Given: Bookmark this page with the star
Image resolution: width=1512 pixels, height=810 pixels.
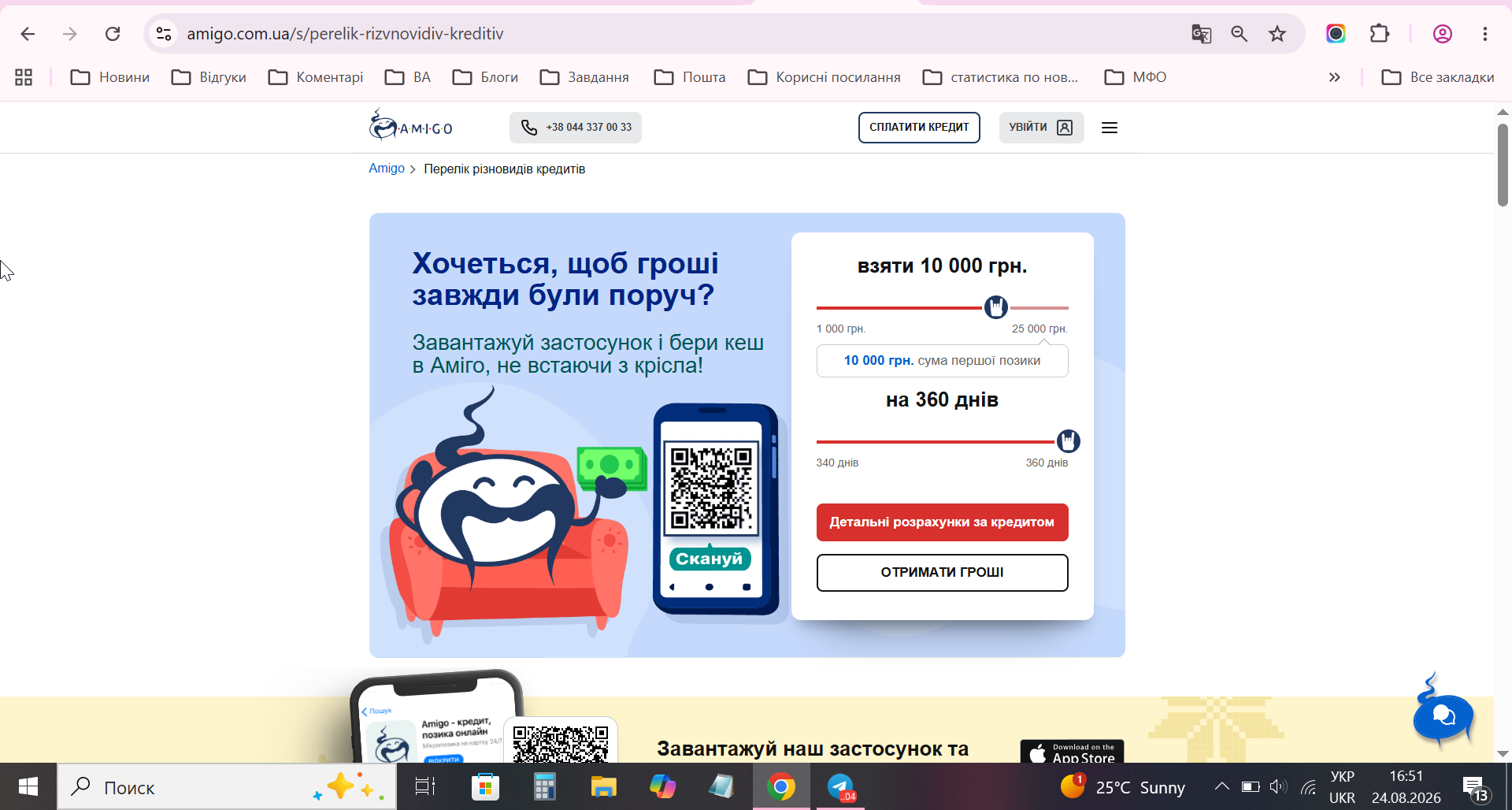Looking at the screenshot, I should [1277, 34].
